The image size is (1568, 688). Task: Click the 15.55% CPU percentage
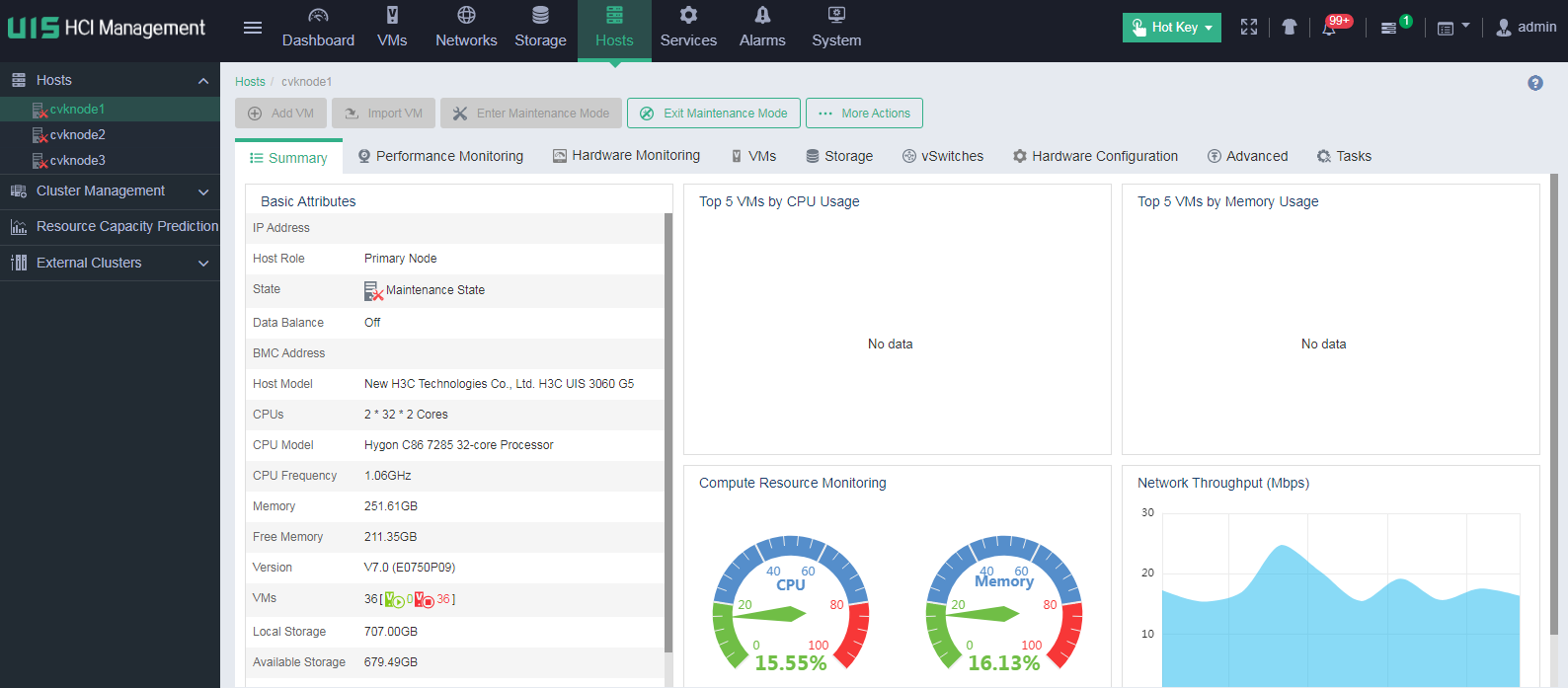791,663
